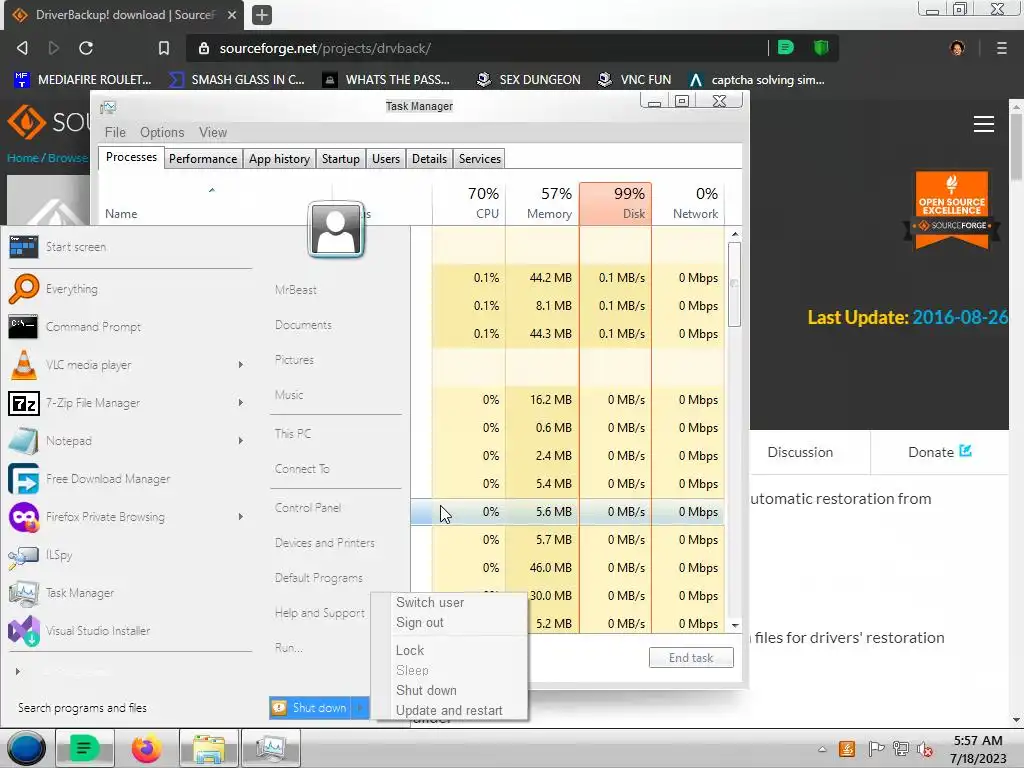Switch to the Services tab
1024x768 pixels.
479,159
